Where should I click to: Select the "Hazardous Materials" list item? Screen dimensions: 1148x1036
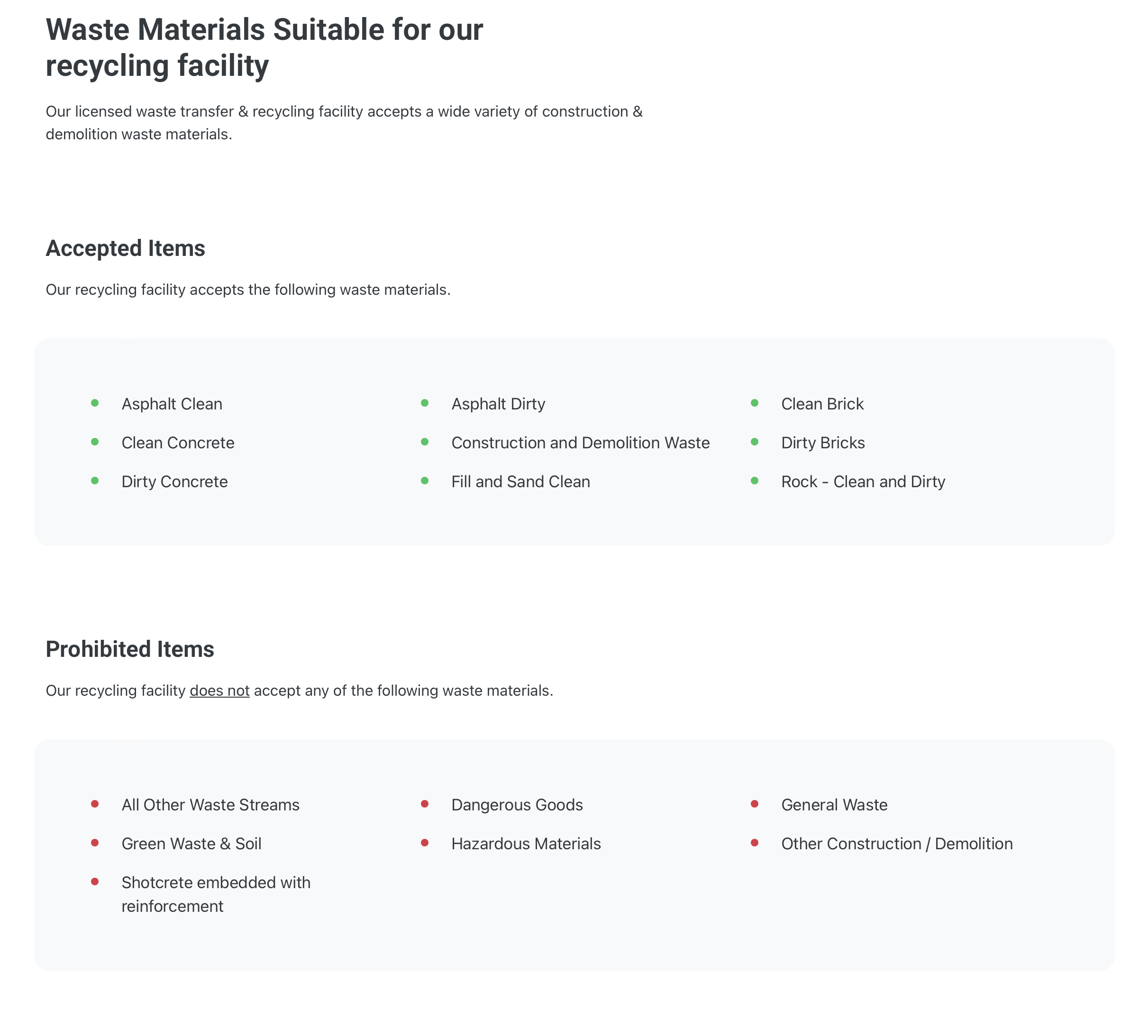[525, 844]
